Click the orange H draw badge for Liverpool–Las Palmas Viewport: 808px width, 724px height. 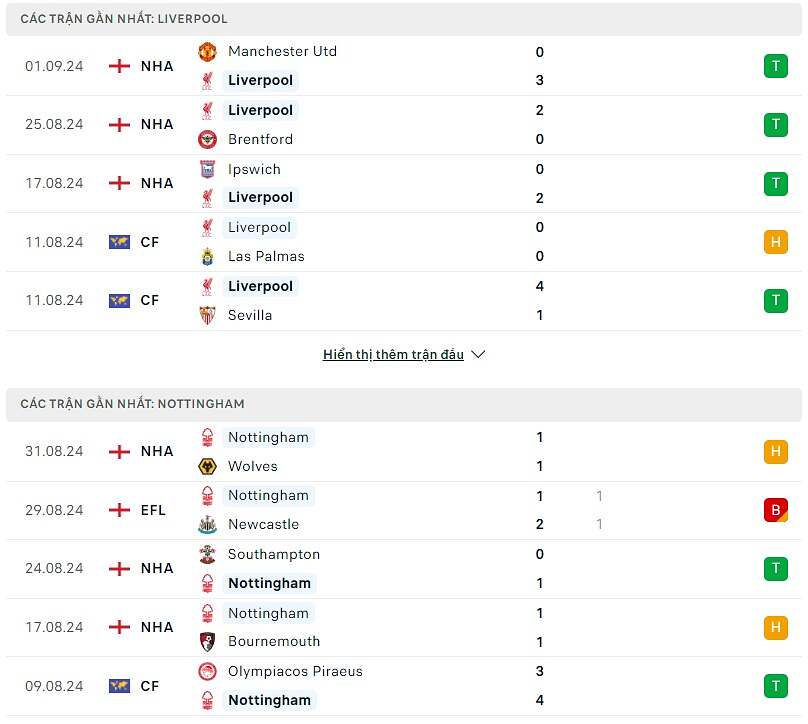tap(775, 242)
